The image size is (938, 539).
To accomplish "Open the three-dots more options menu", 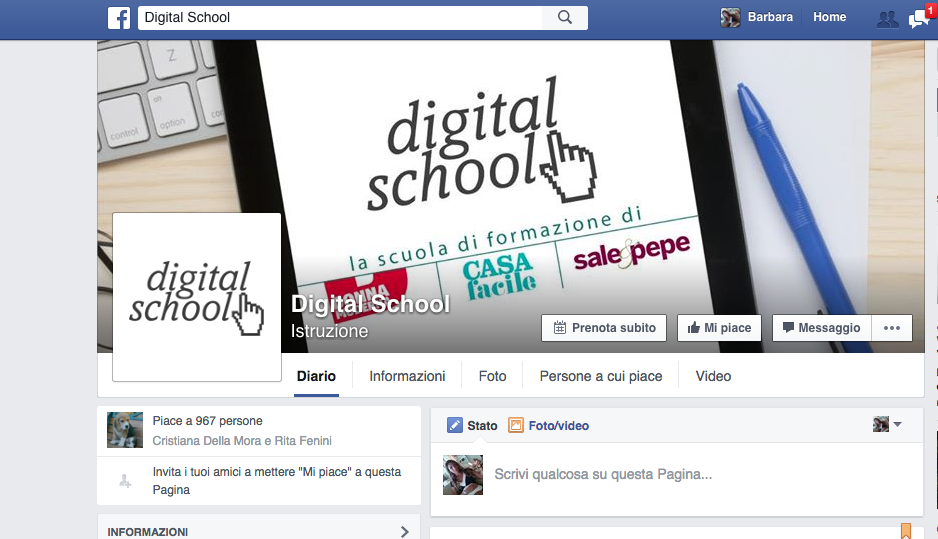I will coord(892,328).
